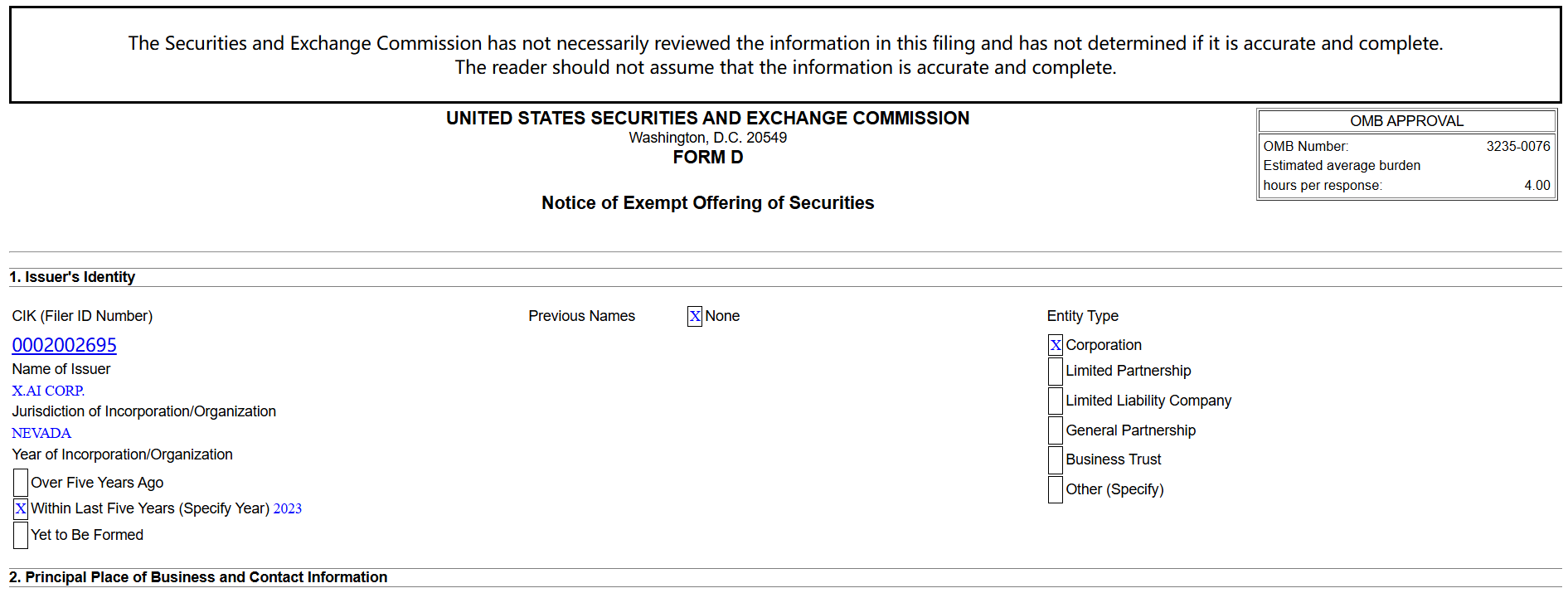Tick the Business Trust checkbox
Image resolution: width=1568 pixels, height=593 pixels.
tap(1055, 459)
